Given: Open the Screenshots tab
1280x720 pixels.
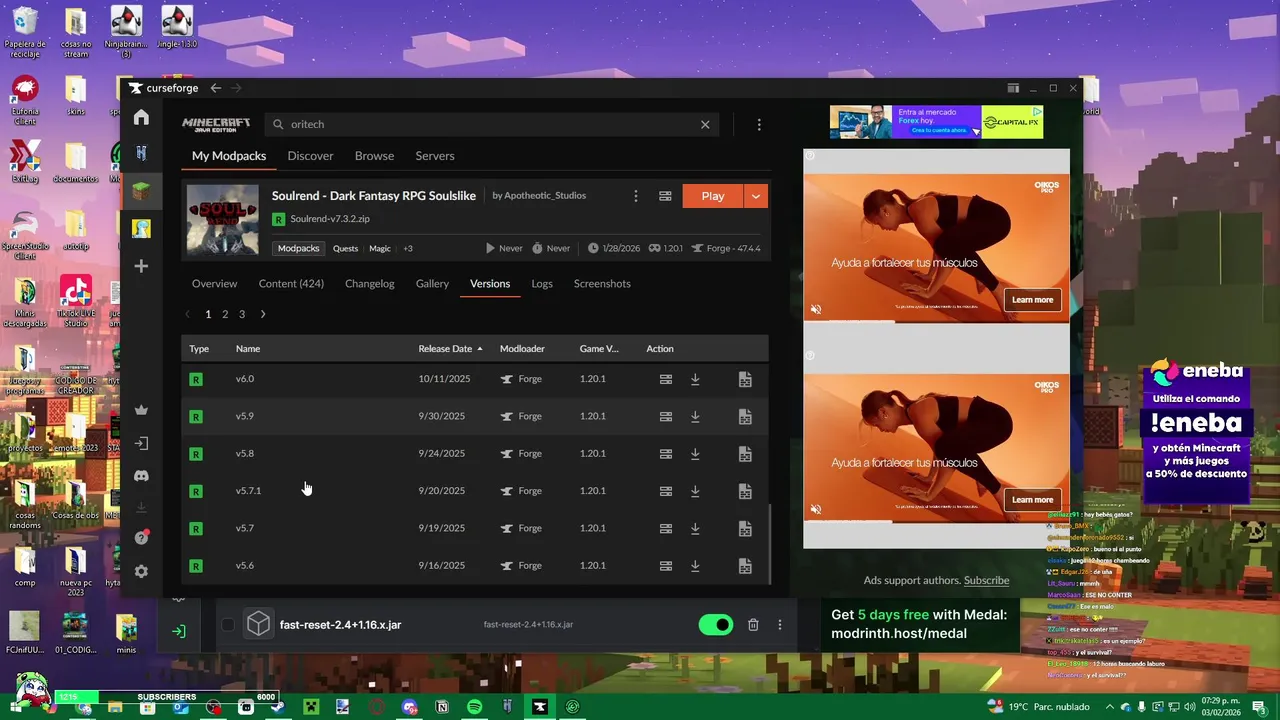Looking at the screenshot, I should [602, 284].
